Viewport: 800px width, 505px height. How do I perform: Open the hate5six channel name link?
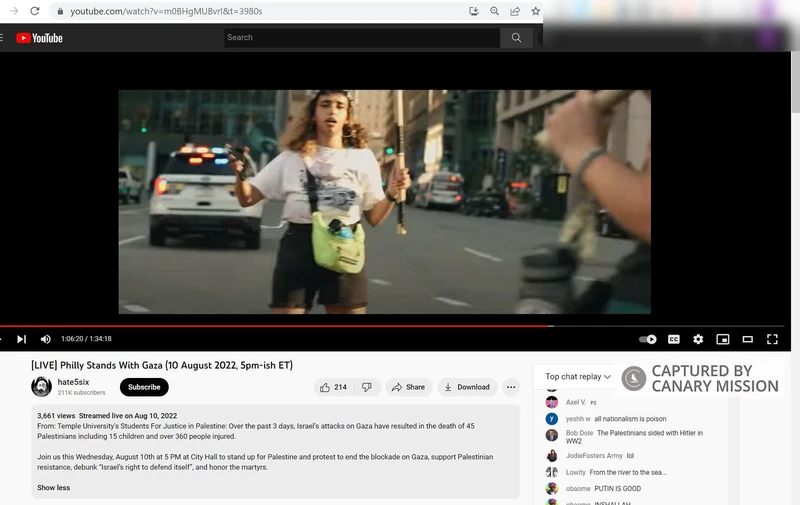pos(73,382)
